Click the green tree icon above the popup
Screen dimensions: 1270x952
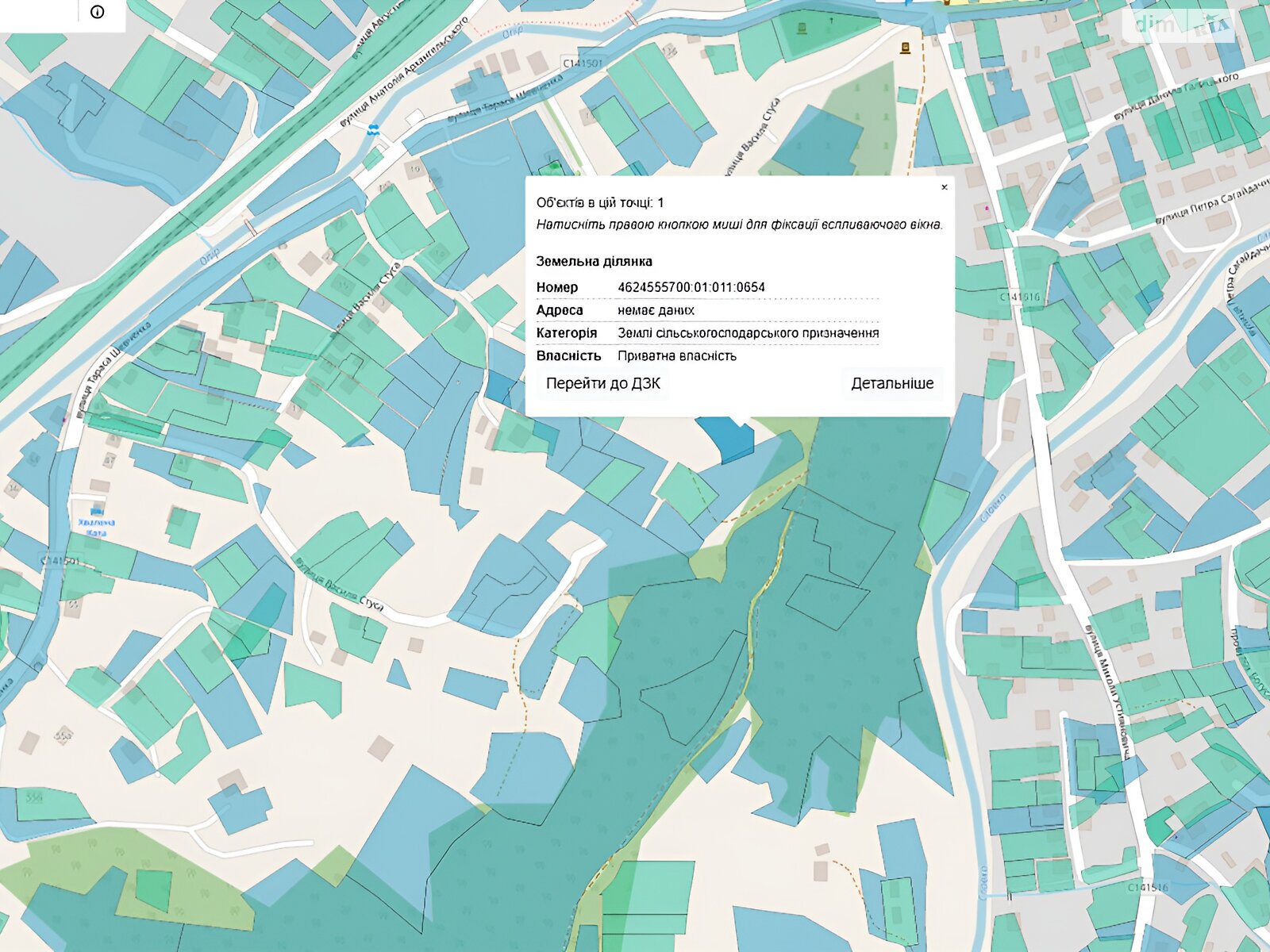553,167
